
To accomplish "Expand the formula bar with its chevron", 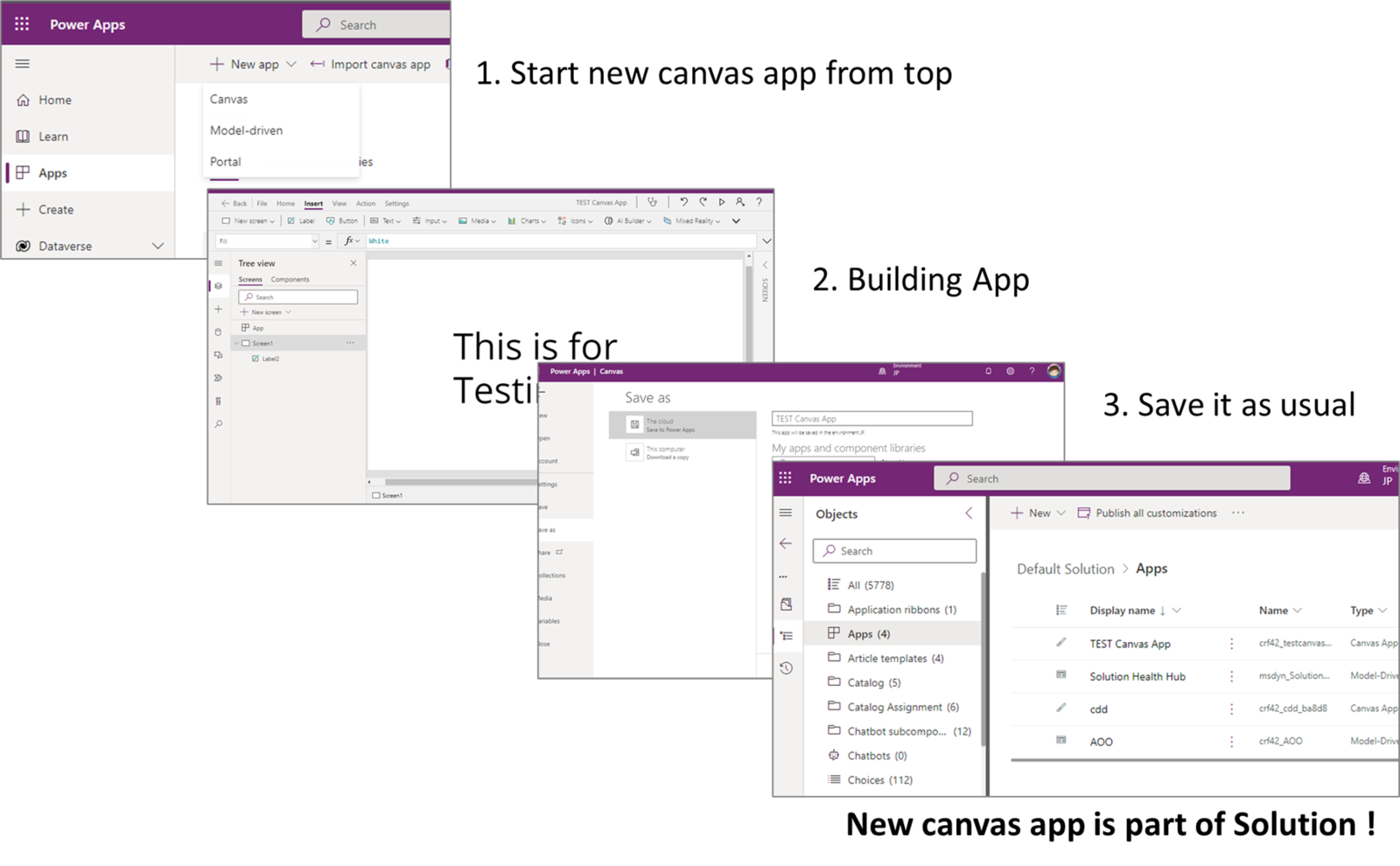I will click(766, 241).
